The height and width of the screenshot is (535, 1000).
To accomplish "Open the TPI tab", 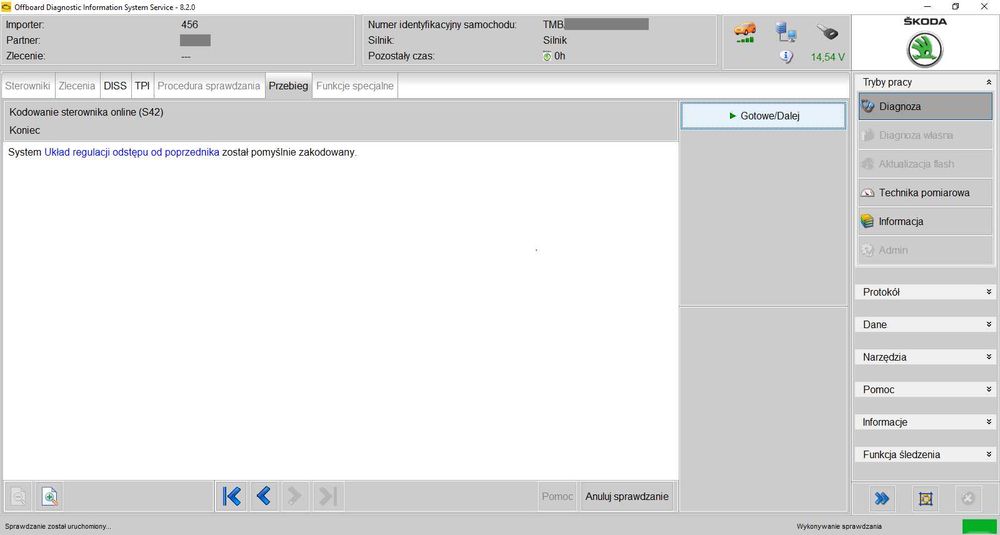I will pyautogui.click(x=142, y=85).
